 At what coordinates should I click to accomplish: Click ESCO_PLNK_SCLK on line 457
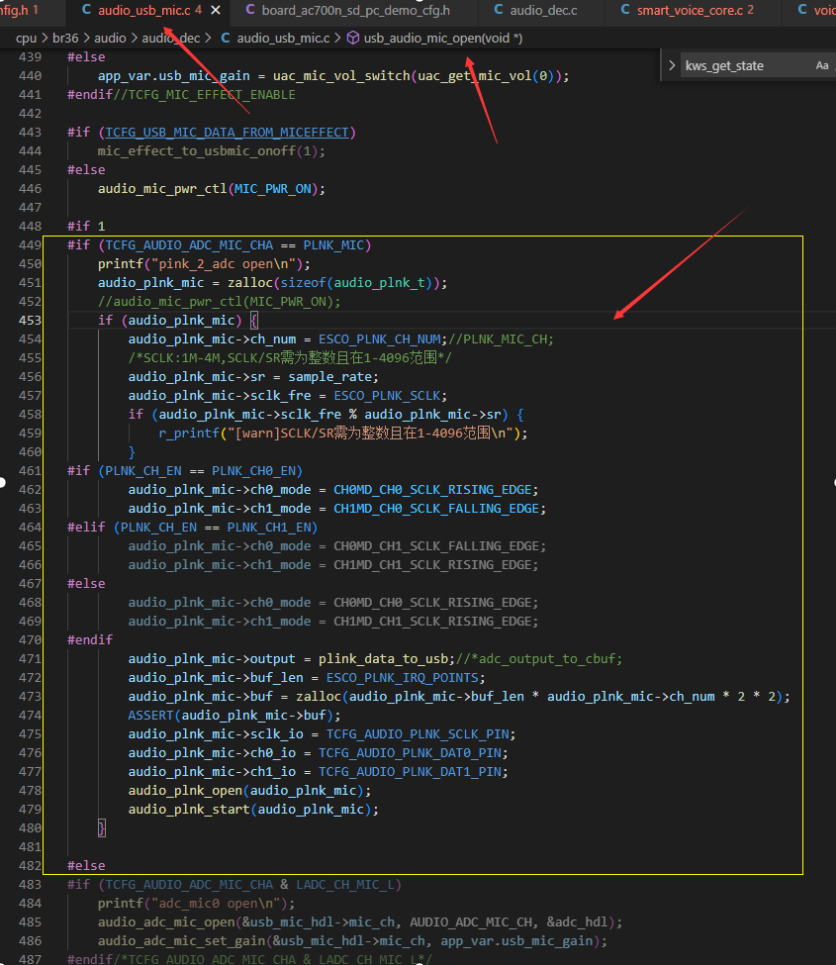[387, 395]
